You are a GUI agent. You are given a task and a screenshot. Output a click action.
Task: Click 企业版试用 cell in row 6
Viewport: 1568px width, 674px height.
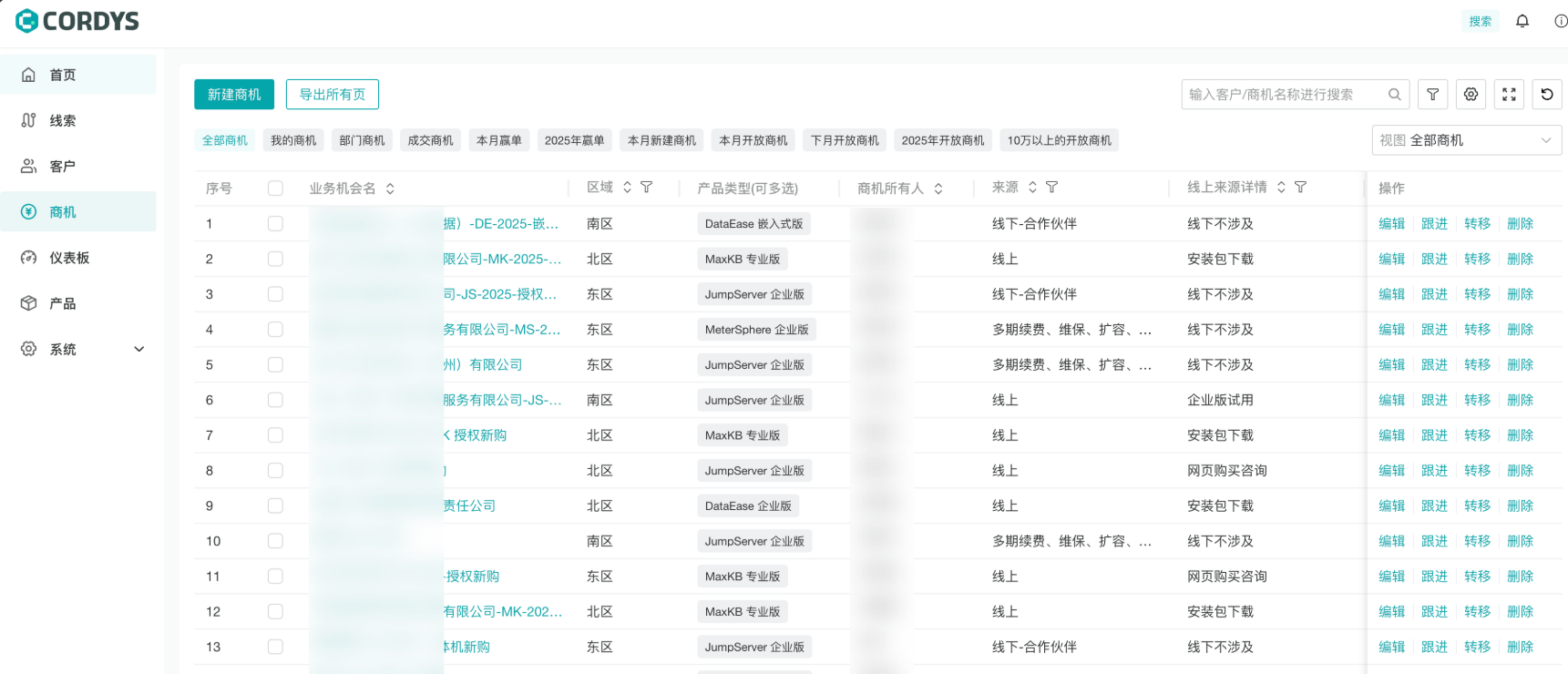tap(1220, 400)
